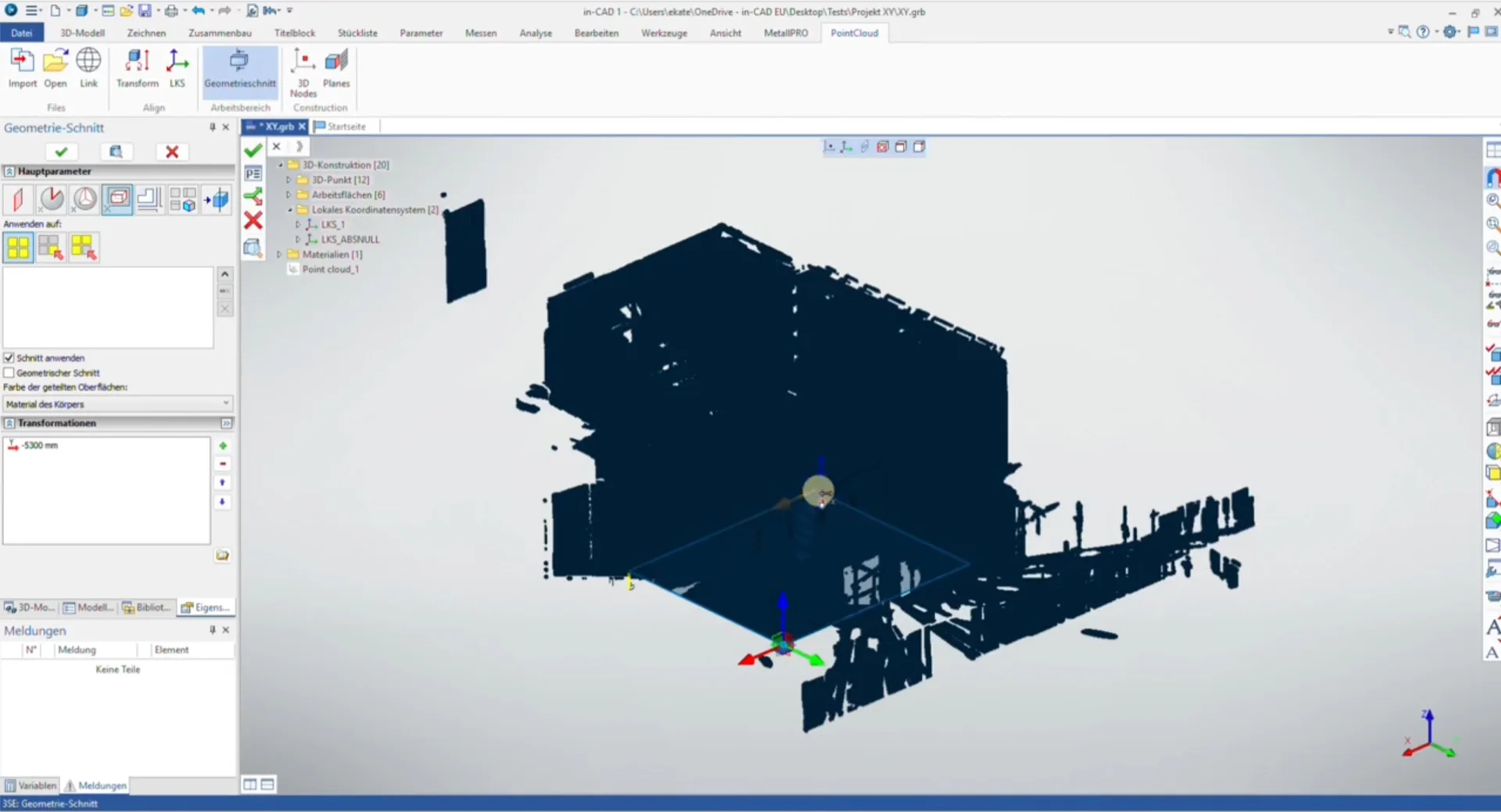Disable the Schnitt anwenden checkbox
The height and width of the screenshot is (812, 1501).
(x=9, y=358)
